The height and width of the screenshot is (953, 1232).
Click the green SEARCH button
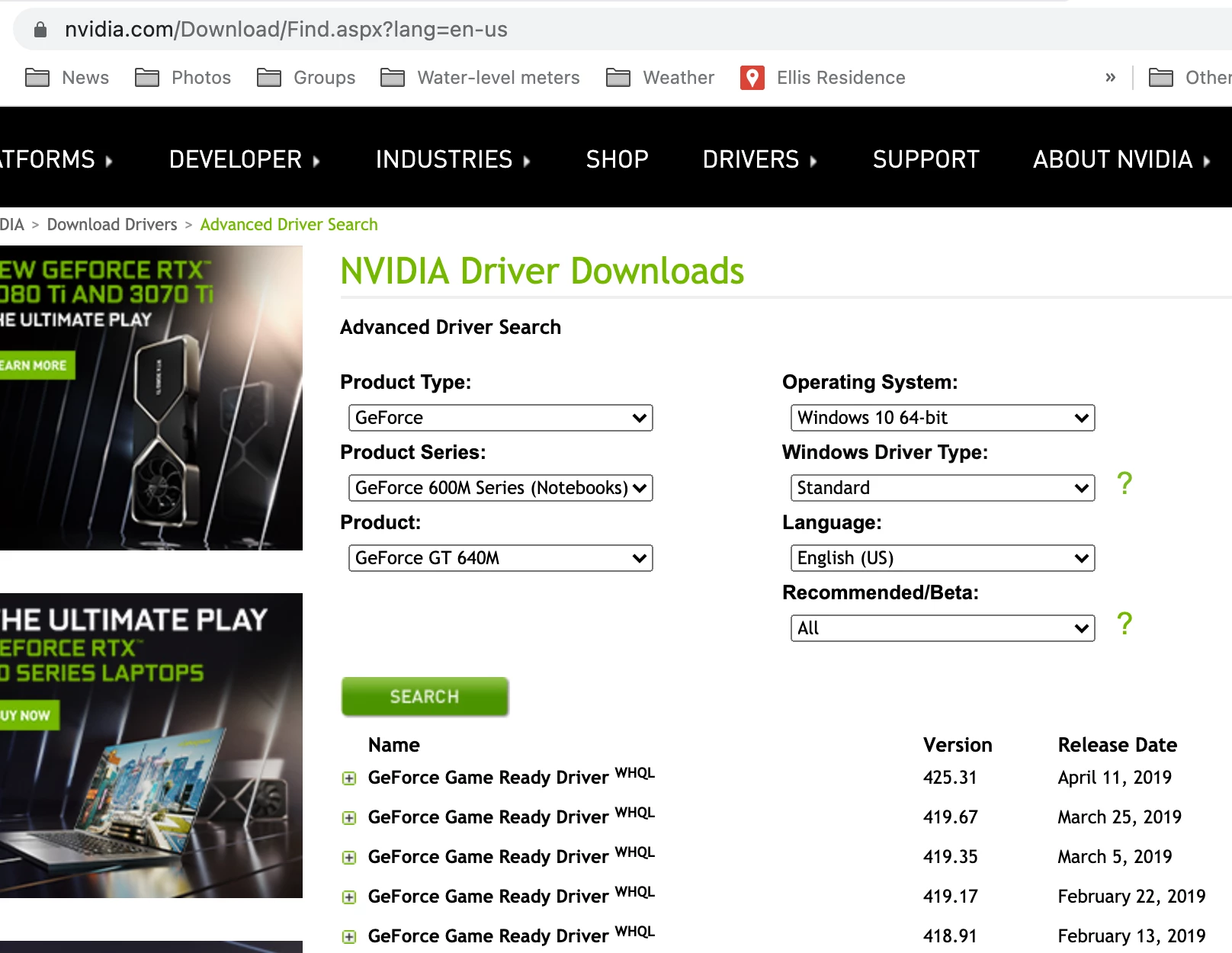pos(425,697)
